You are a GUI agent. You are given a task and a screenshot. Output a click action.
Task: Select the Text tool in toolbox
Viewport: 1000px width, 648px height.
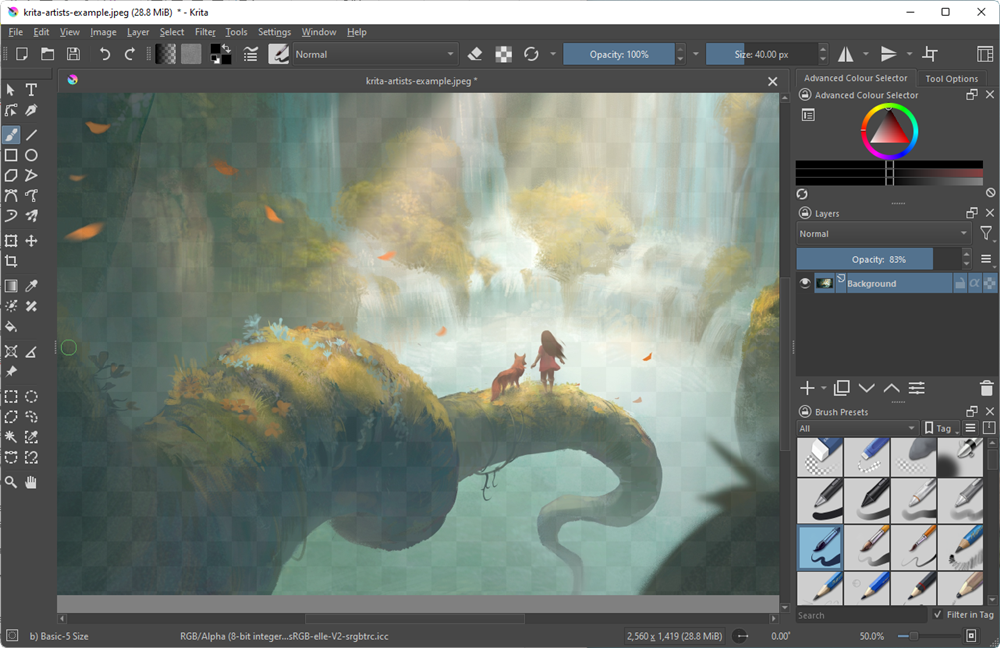31,90
